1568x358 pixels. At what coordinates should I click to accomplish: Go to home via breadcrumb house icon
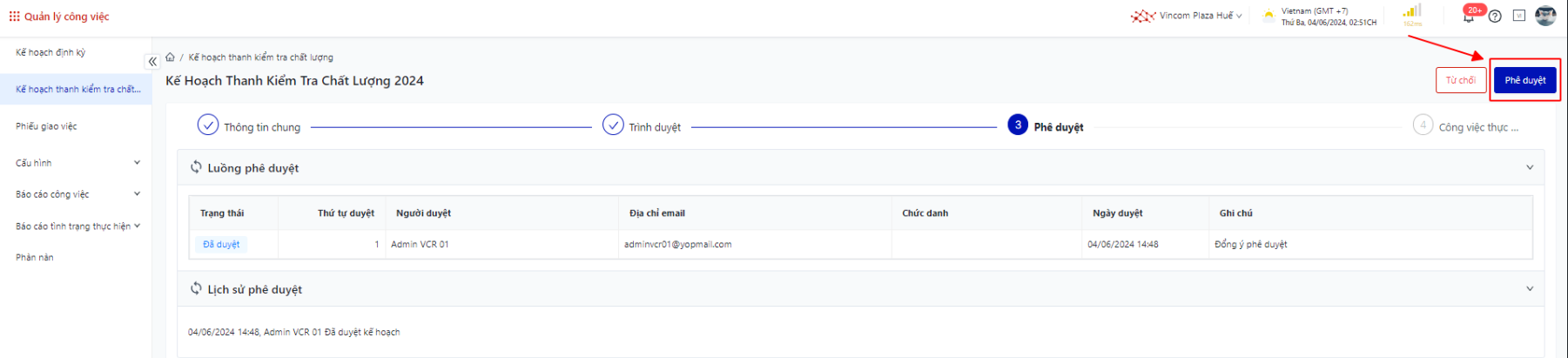(171, 57)
